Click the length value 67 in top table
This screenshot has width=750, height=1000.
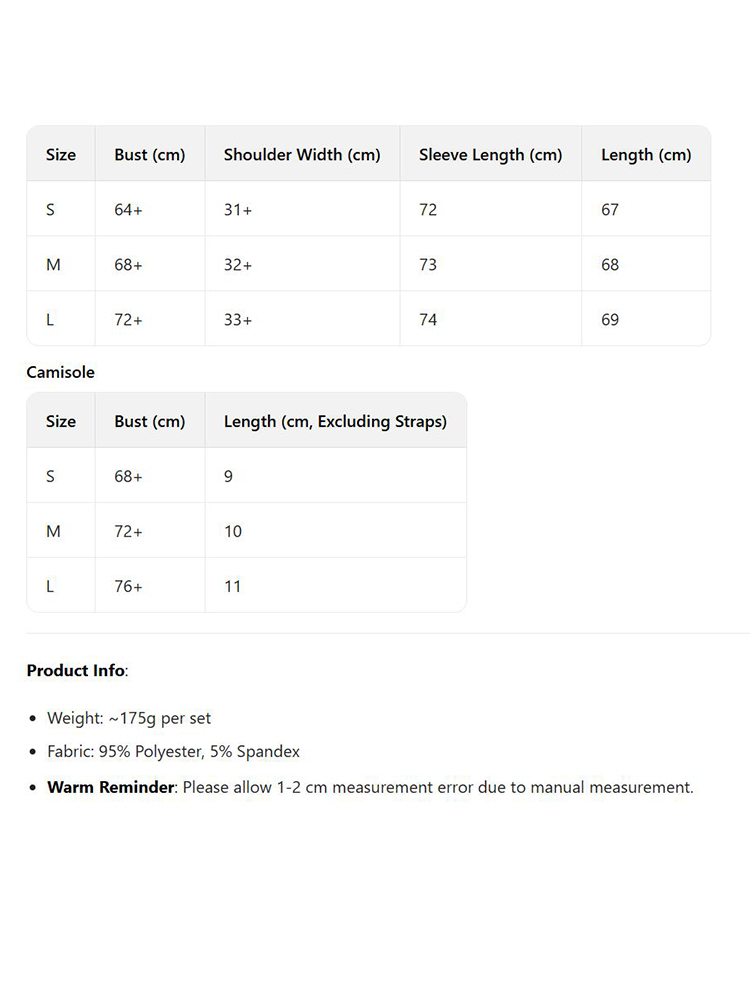click(610, 210)
